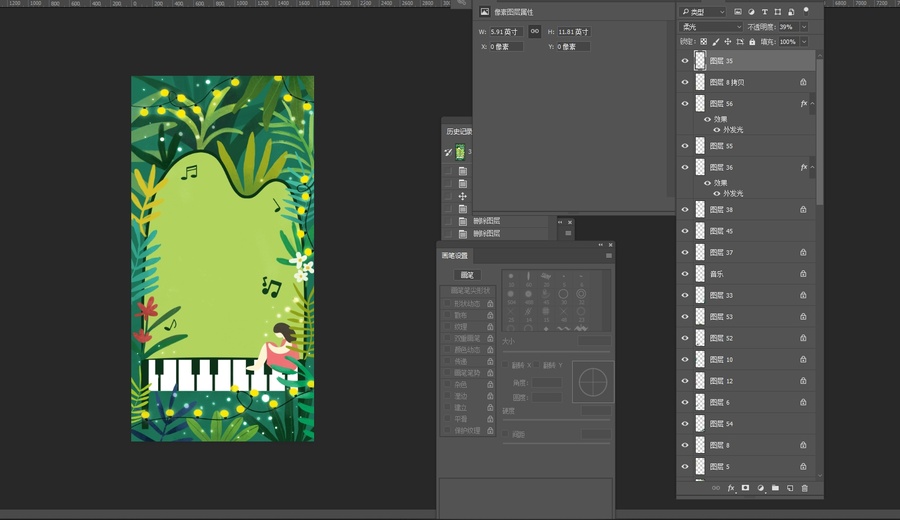Select the 纹理 brush option
Viewport: 900px width, 520px height.
pyautogui.click(x=460, y=327)
